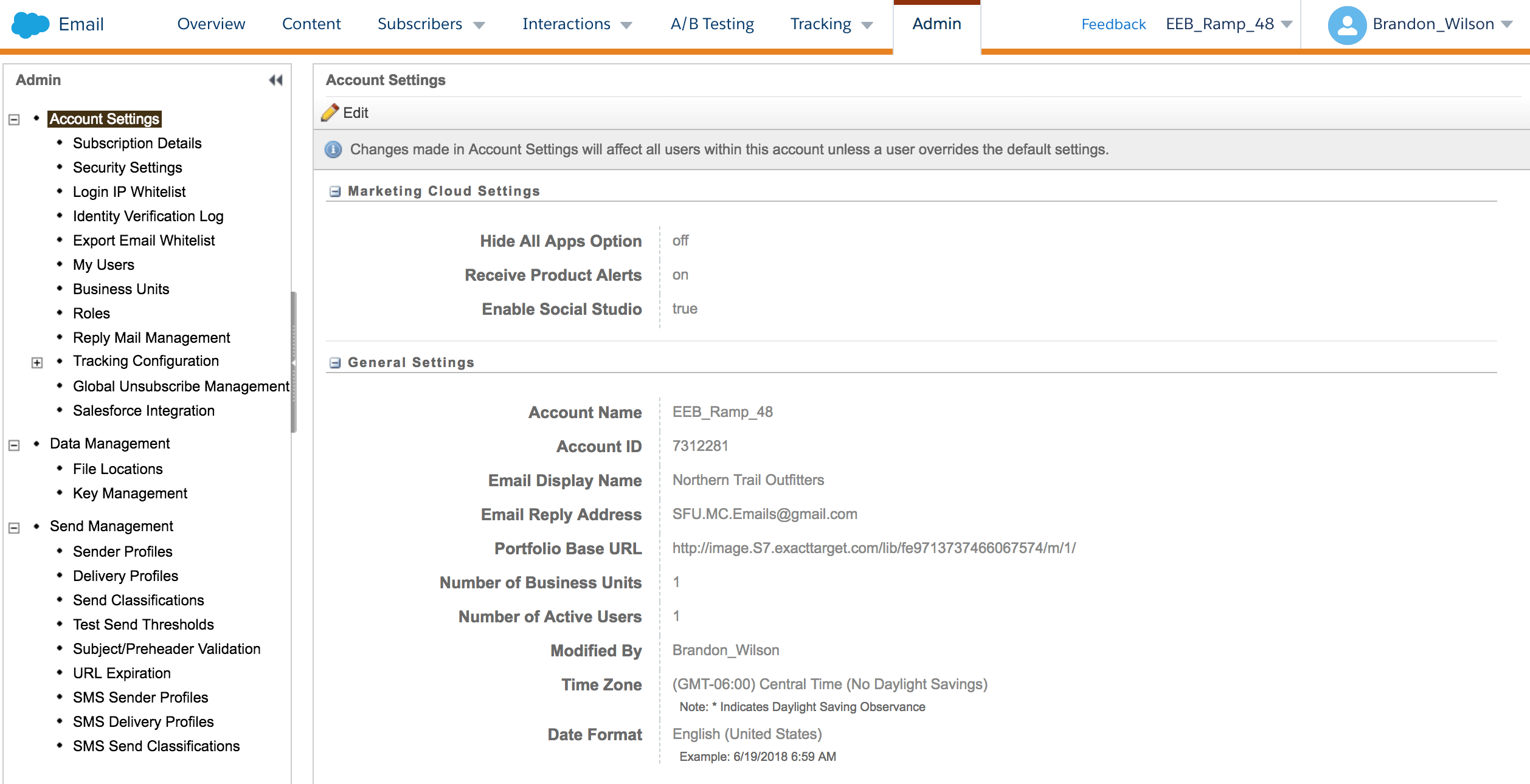Screen dimensions: 1530x784
Task: Click the Portfolio Base URL value
Action: tap(873, 548)
